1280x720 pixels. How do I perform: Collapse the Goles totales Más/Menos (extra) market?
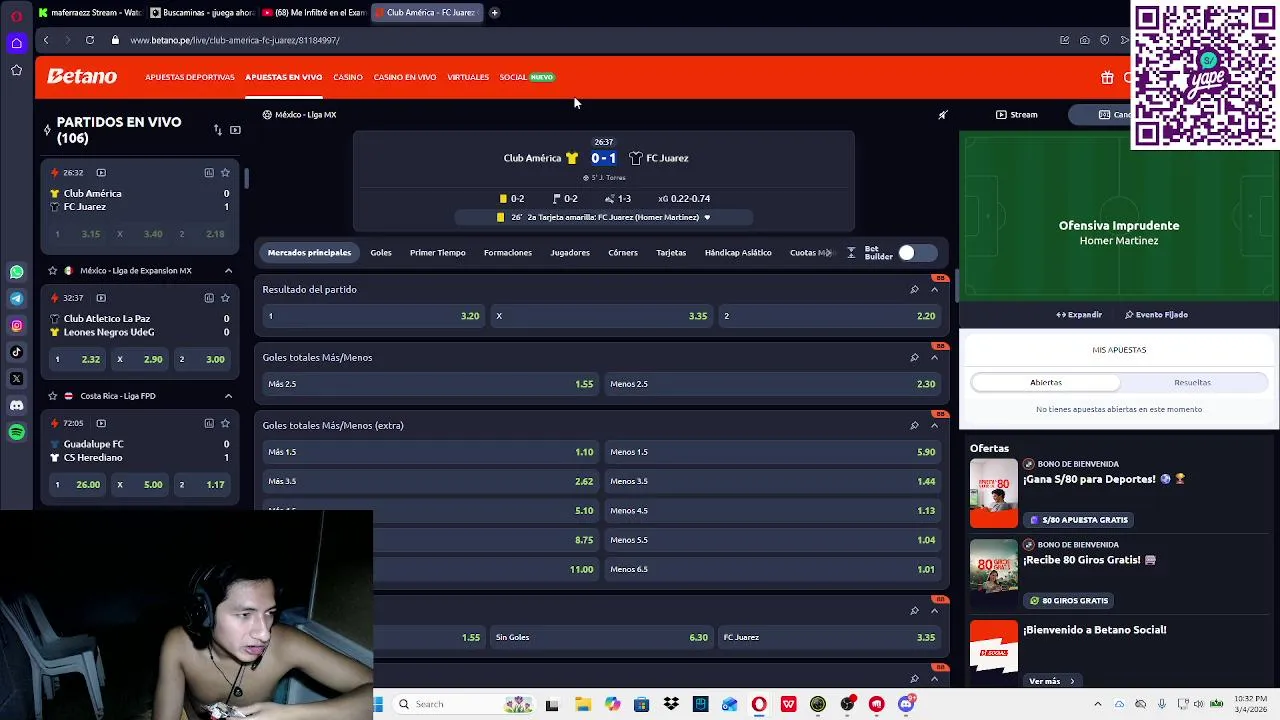pos(935,425)
